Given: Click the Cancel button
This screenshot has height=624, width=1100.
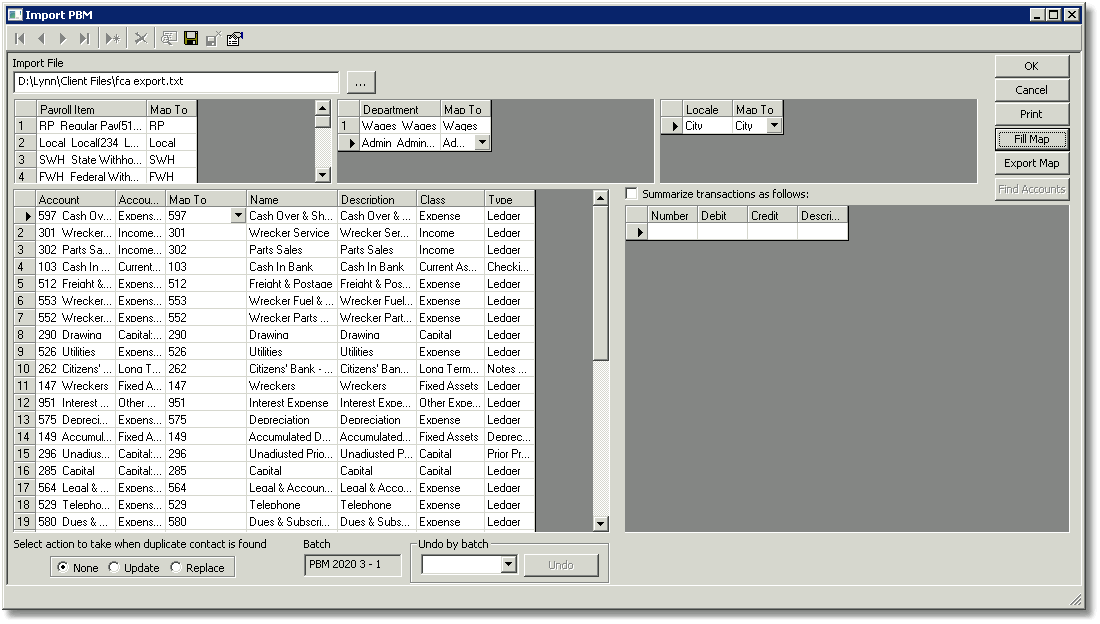Looking at the screenshot, I should (1031, 90).
